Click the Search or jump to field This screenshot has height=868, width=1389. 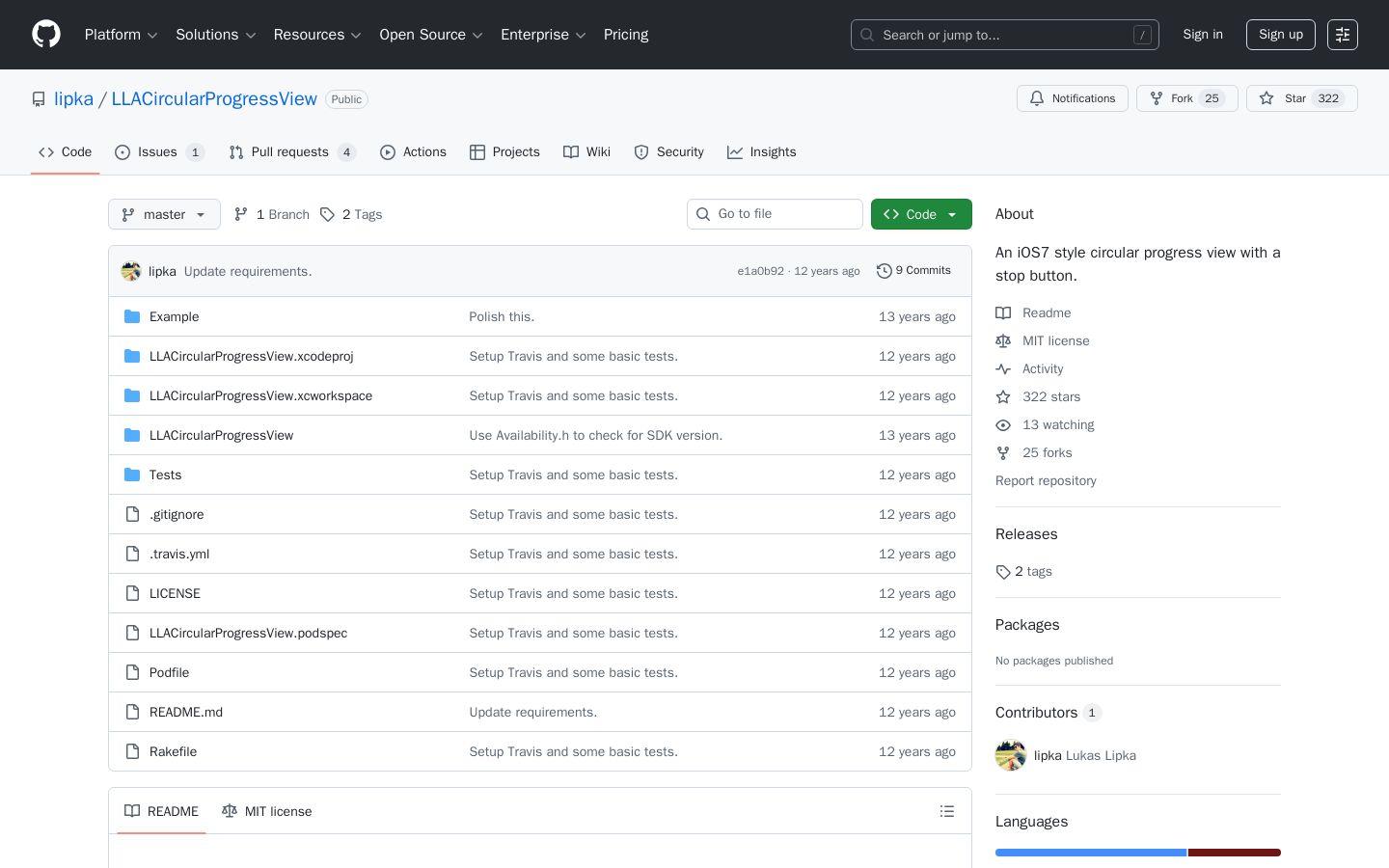[1005, 35]
